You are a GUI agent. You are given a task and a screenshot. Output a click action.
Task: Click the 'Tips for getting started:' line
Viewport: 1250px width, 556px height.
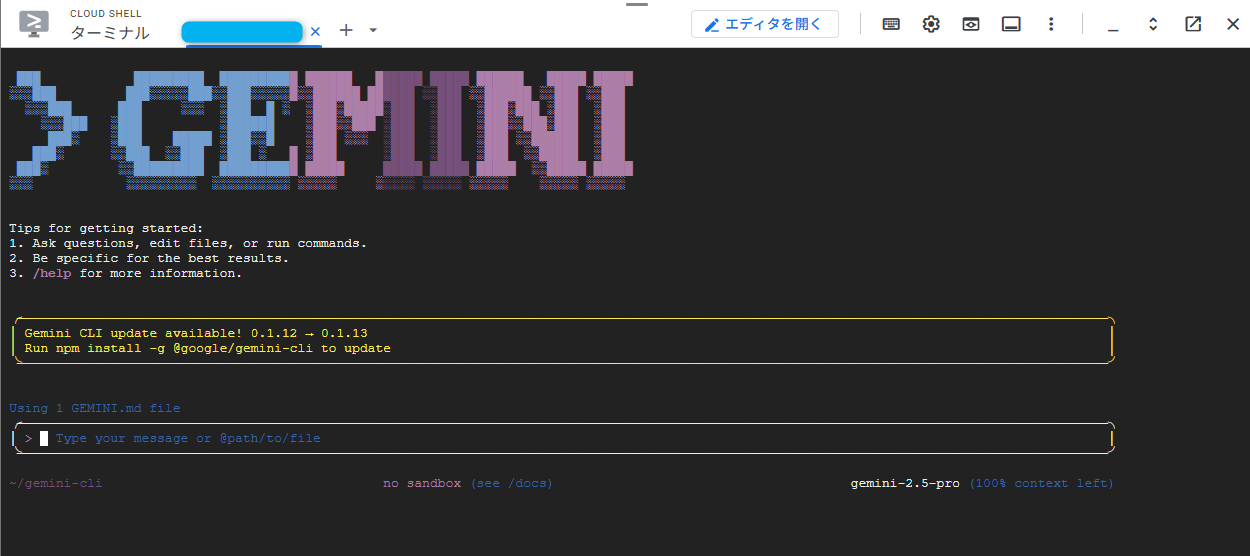[106, 228]
